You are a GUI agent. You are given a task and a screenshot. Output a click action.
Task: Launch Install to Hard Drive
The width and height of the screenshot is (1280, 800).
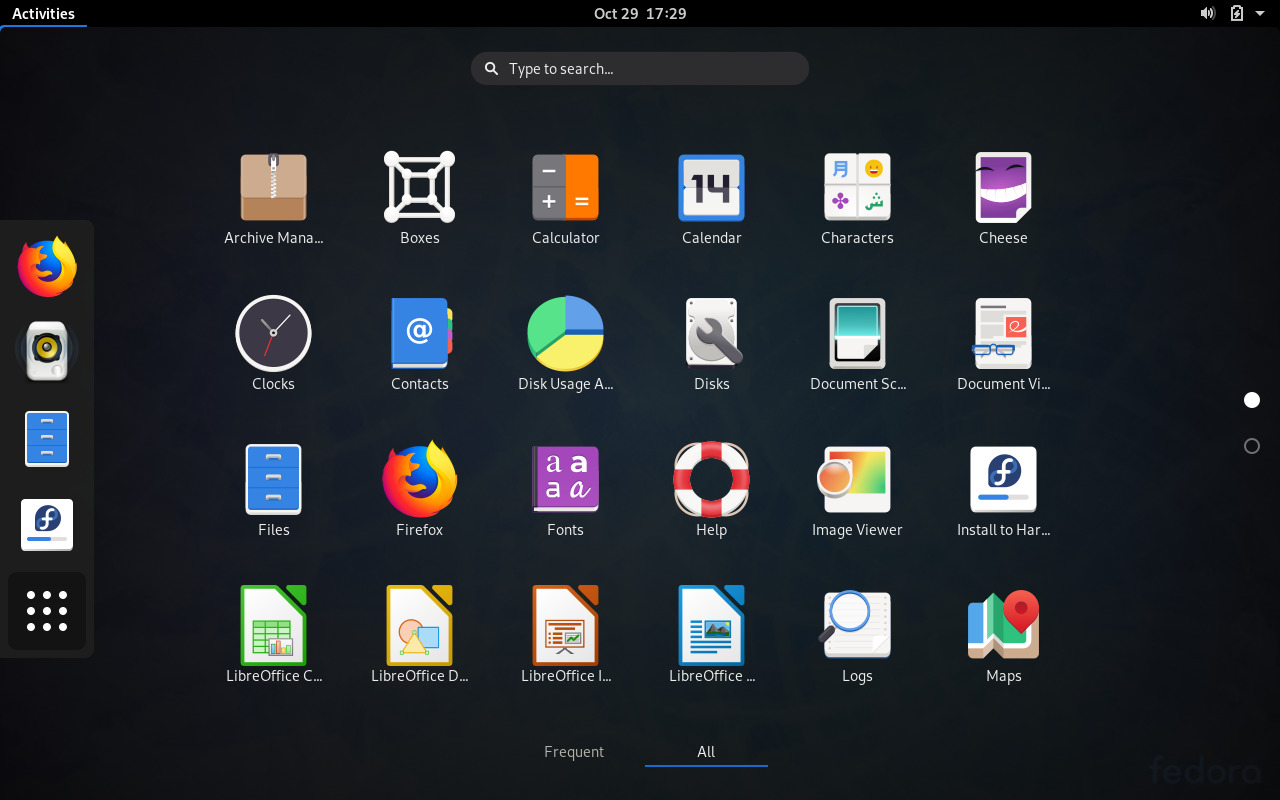1003,479
